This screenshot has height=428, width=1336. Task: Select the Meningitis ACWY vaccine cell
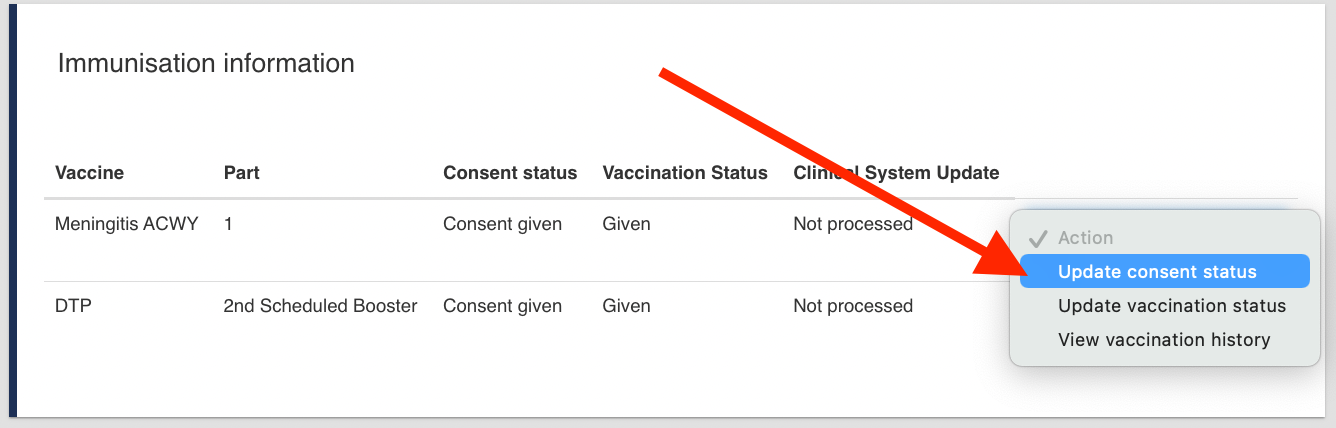[127, 224]
